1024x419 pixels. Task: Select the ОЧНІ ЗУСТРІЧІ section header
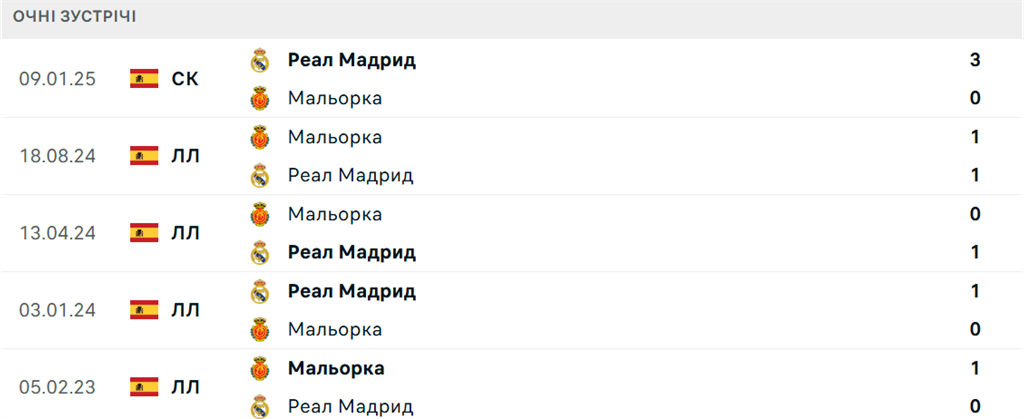point(74,18)
